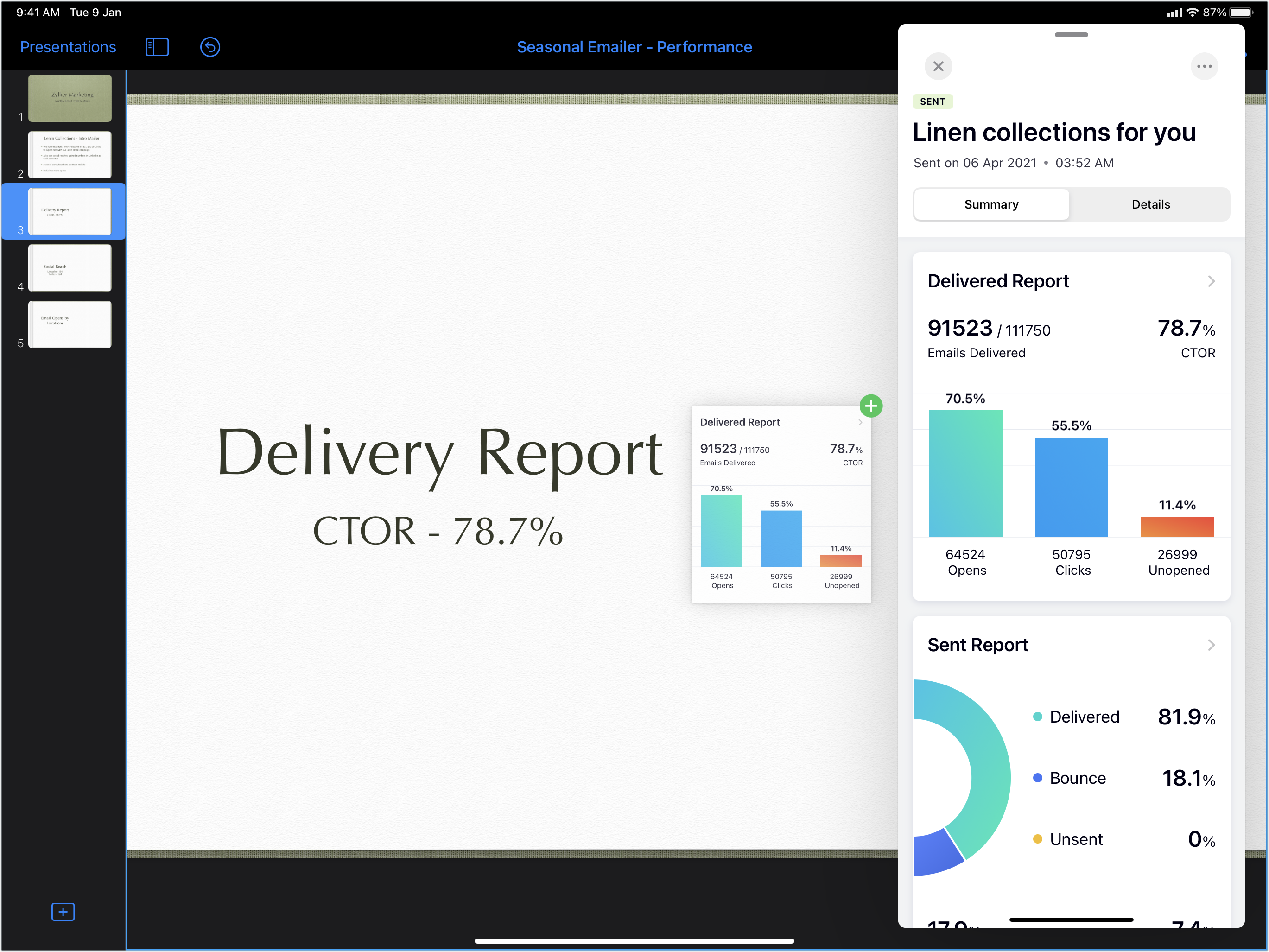This screenshot has width=1269, height=952.
Task: Tap the battery status icon
Action: click(1241, 13)
